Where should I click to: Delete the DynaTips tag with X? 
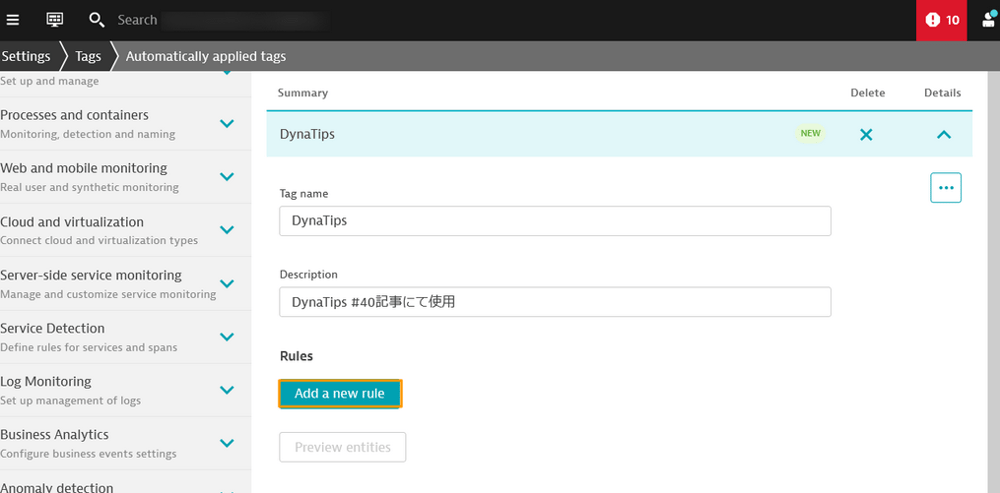(866, 135)
